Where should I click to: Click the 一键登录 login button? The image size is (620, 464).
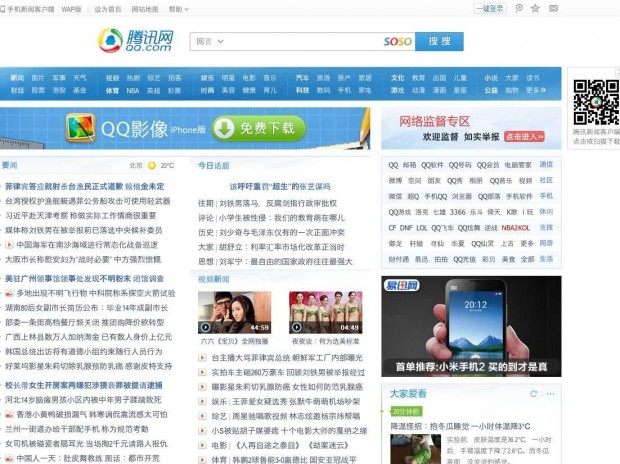coord(490,8)
